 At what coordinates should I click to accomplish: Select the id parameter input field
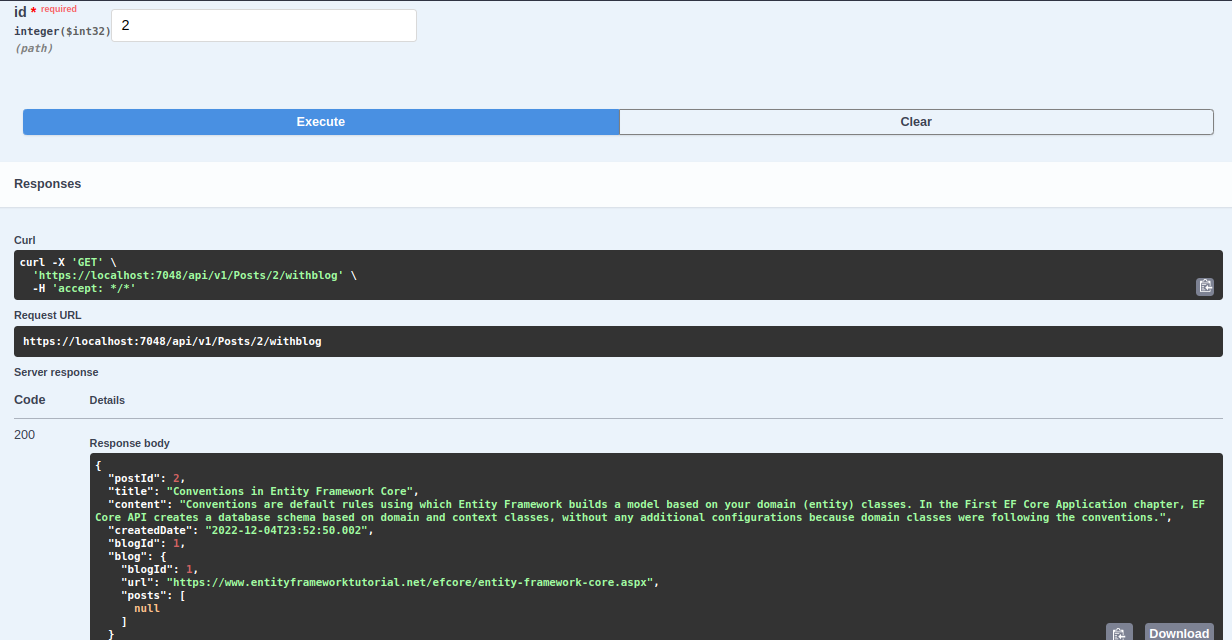pyautogui.click(x=263, y=25)
